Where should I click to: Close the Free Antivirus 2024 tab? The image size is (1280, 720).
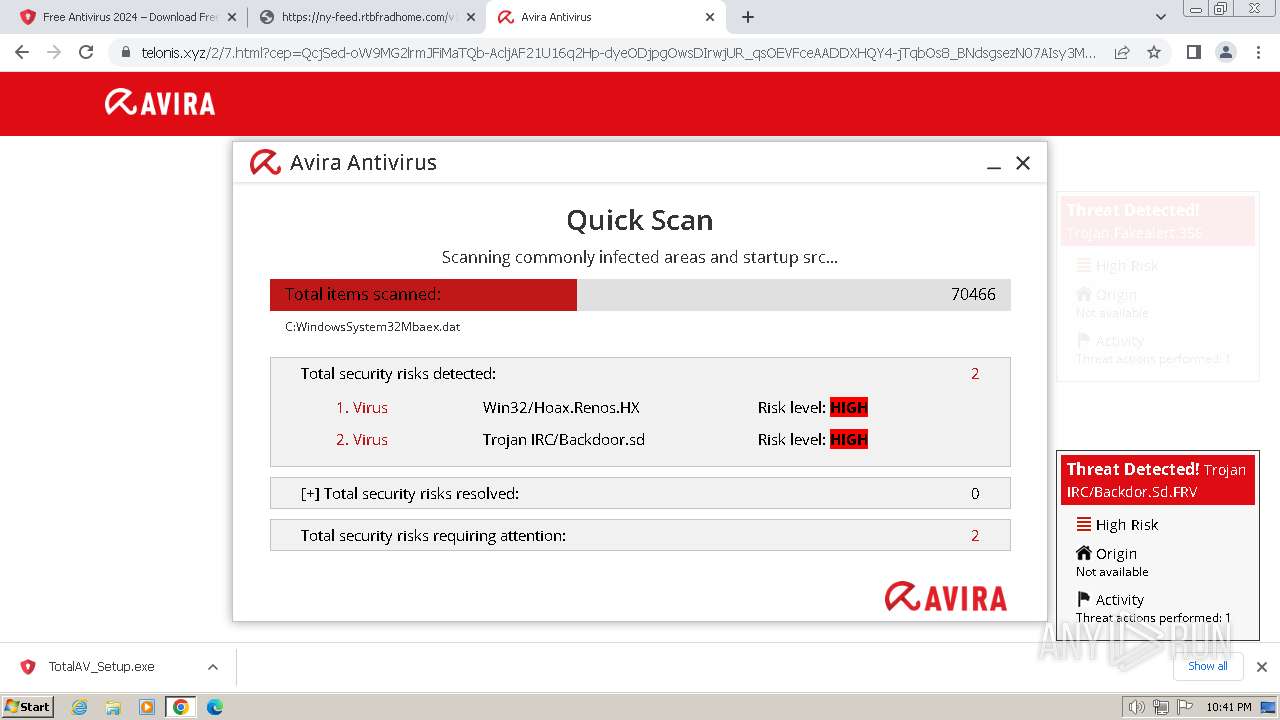click(232, 17)
